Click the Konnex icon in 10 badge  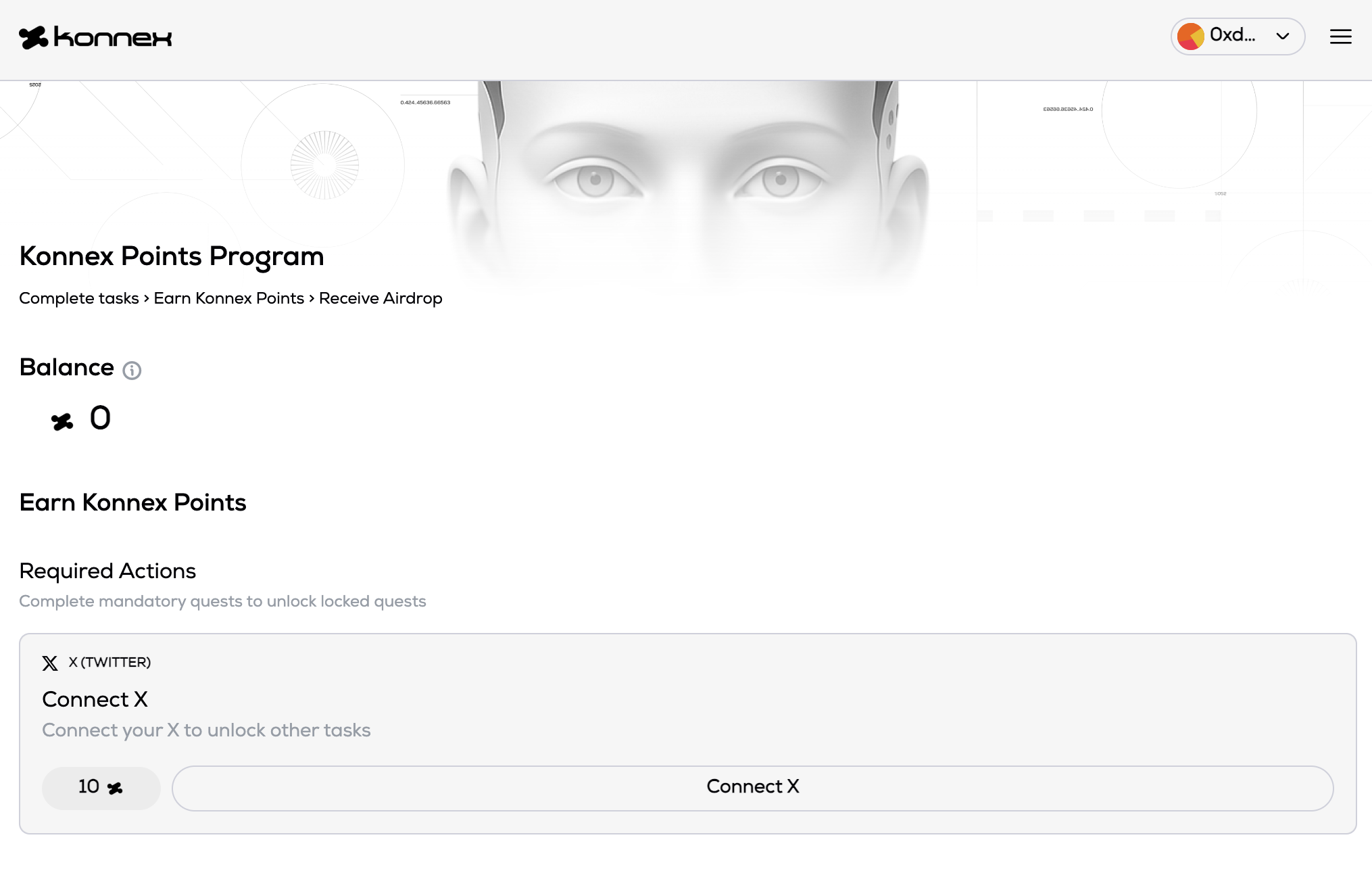(115, 788)
